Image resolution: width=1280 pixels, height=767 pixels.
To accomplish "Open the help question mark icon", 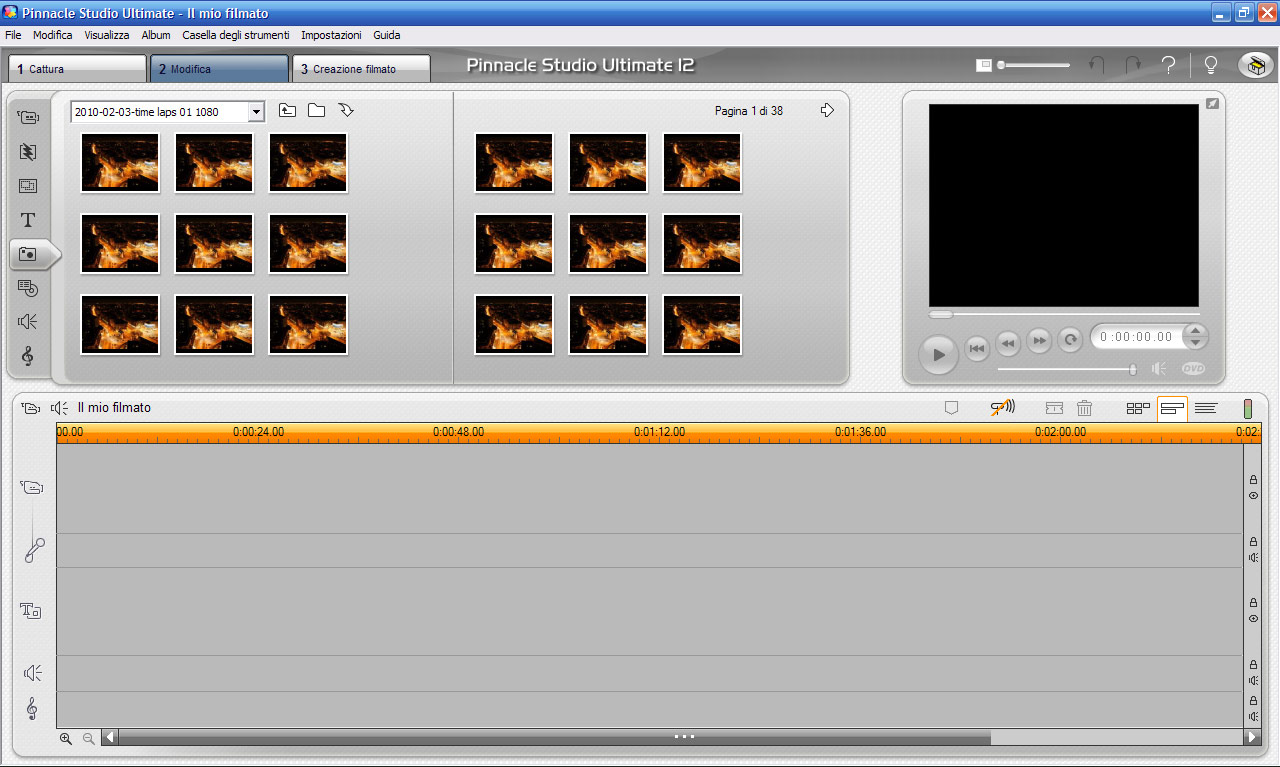I will tap(1167, 66).
